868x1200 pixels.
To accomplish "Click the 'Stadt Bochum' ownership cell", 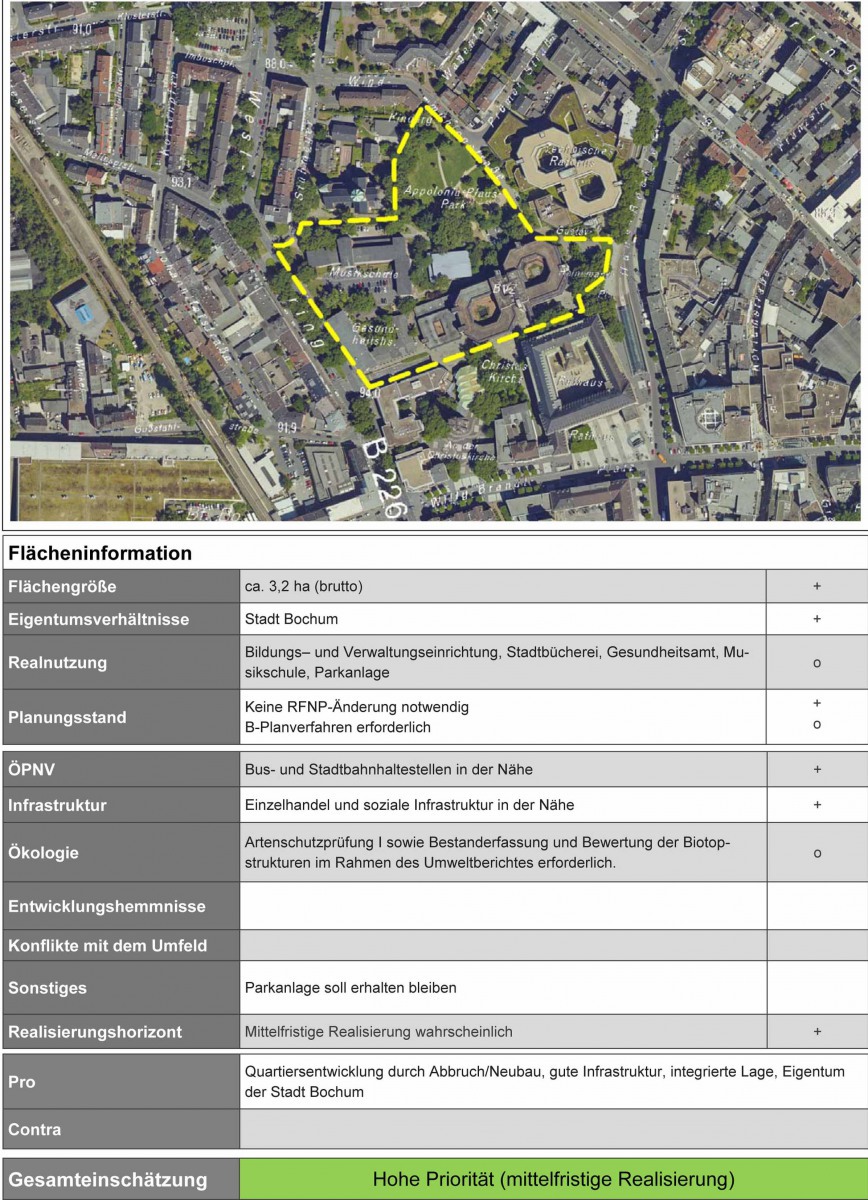I will pos(291,619).
